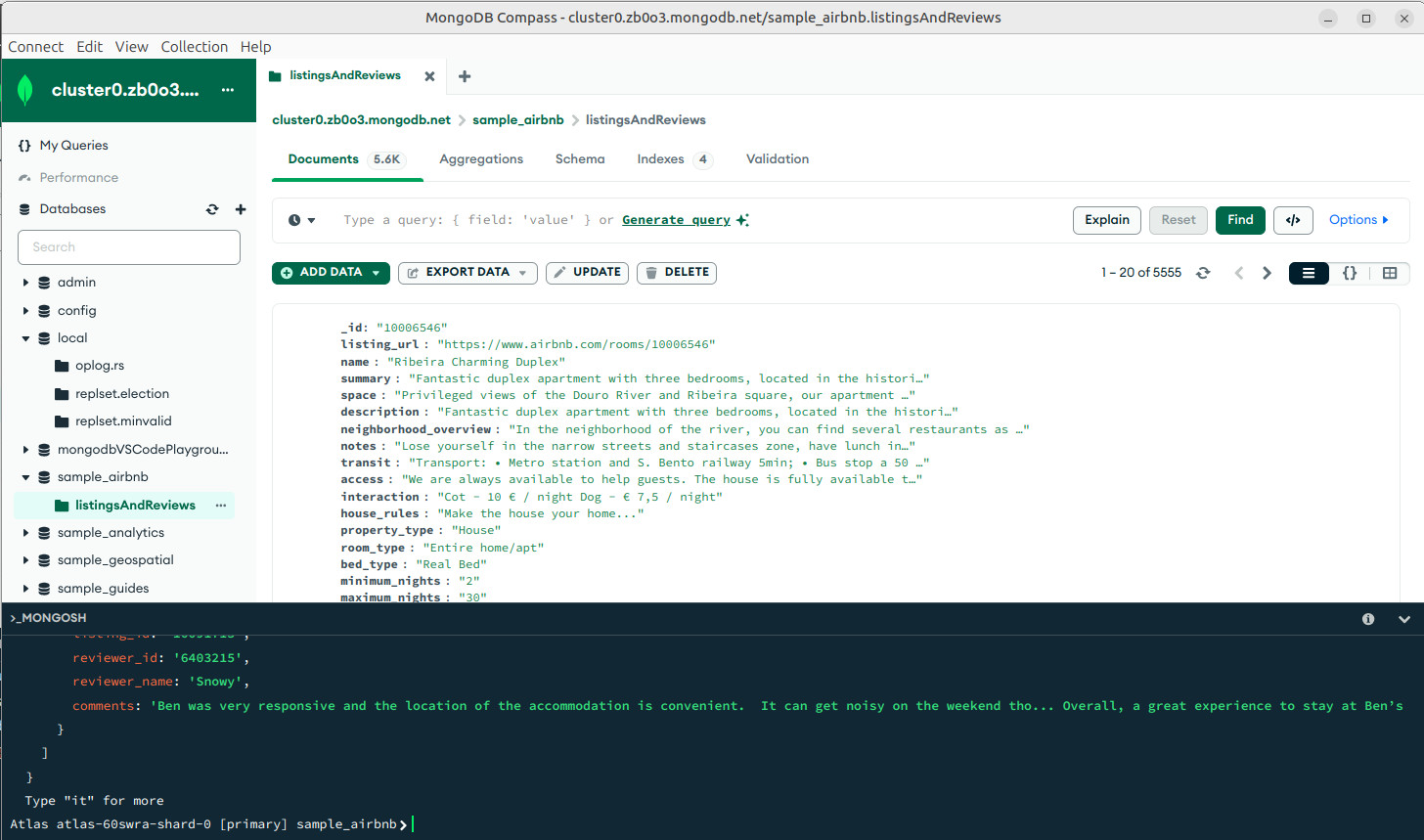Collapse the local database
The height and width of the screenshot is (840, 1424).
coord(25,338)
